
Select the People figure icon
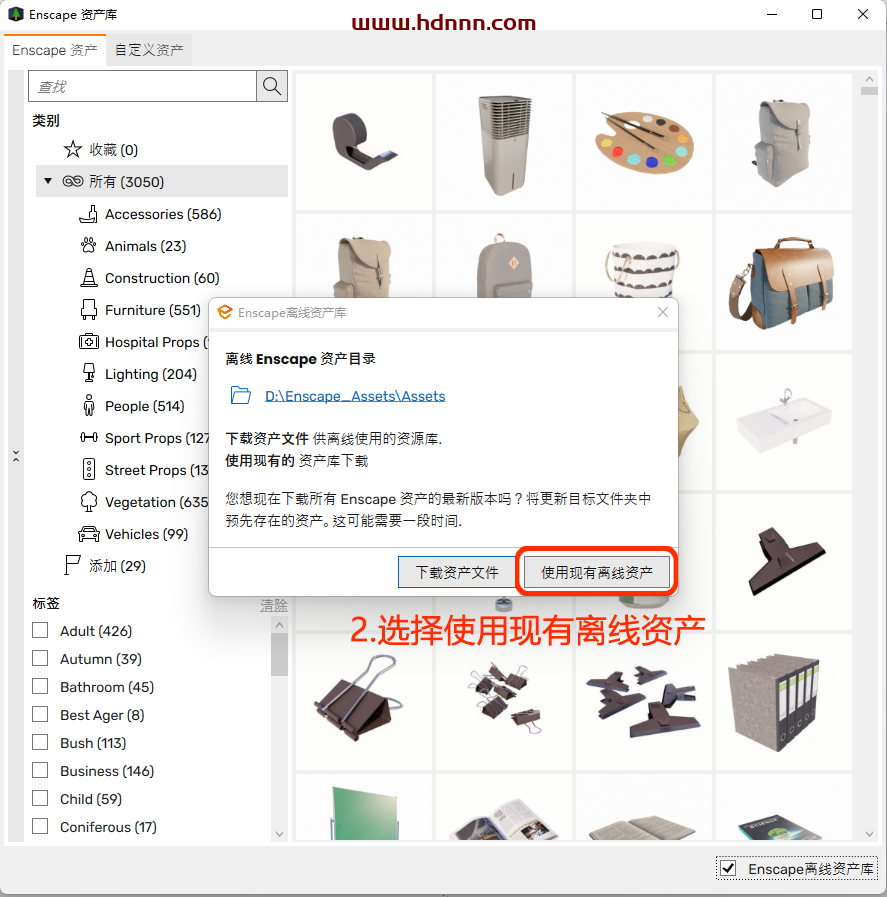point(88,406)
